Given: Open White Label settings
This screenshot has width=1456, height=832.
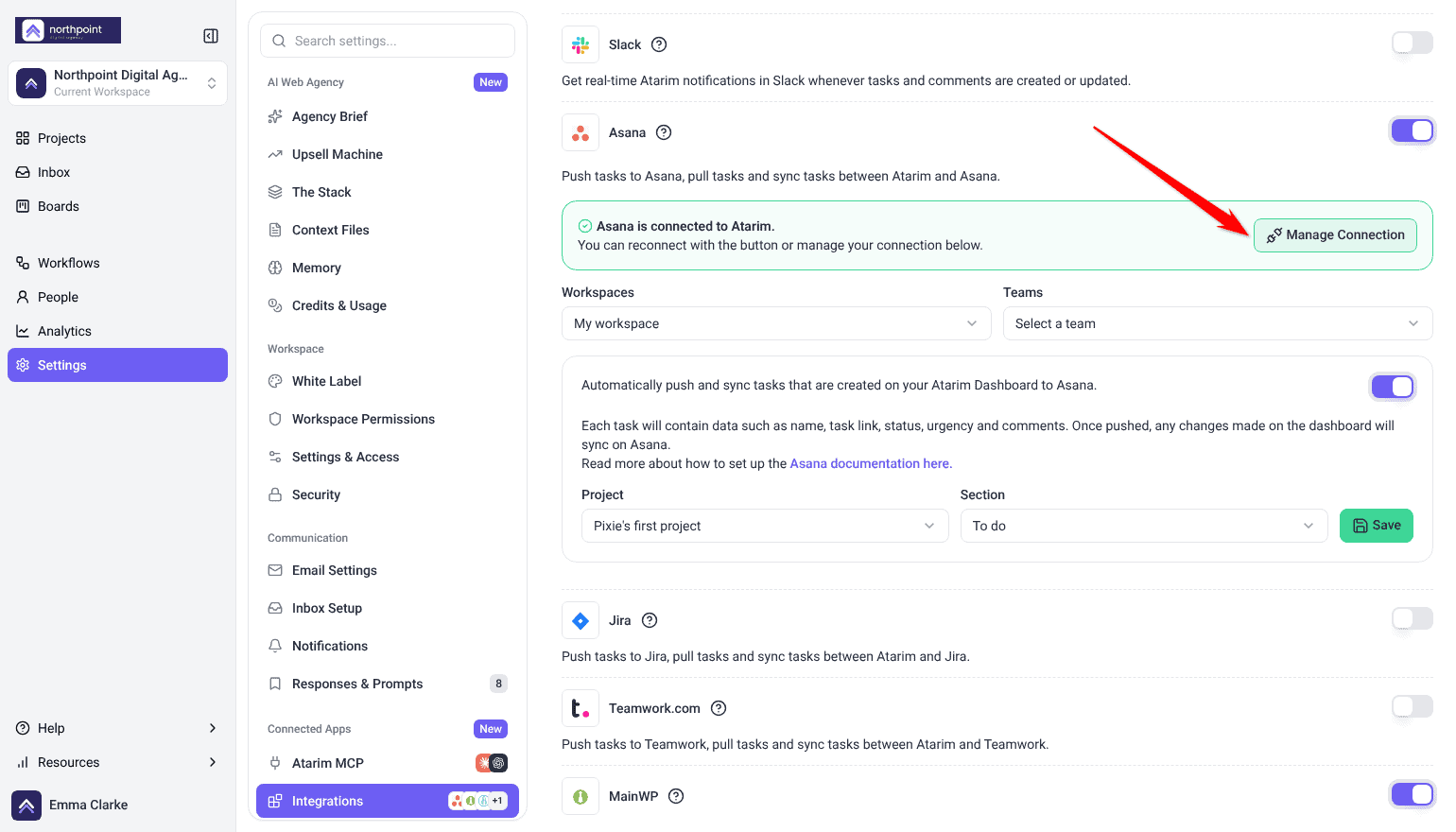Looking at the screenshot, I should coord(388,381).
